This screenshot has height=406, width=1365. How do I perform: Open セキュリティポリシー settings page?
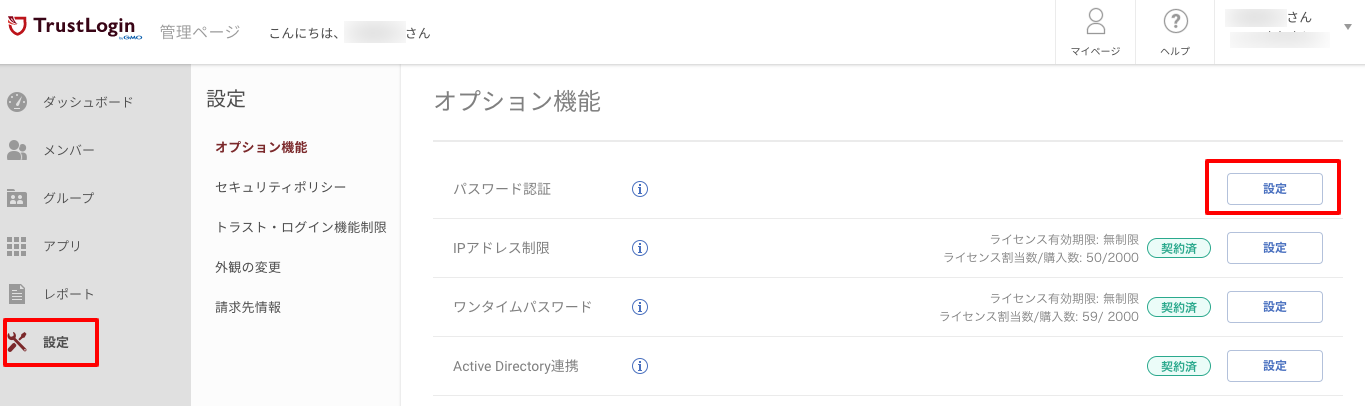[281, 187]
